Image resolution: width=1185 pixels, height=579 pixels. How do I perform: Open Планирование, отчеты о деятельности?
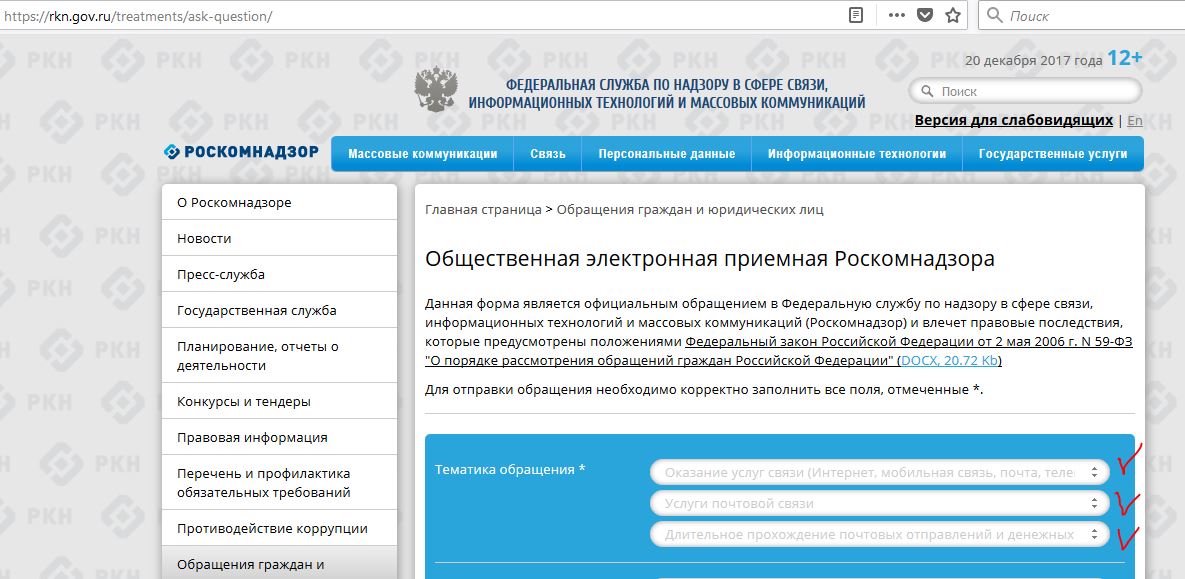tap(280, 356)
